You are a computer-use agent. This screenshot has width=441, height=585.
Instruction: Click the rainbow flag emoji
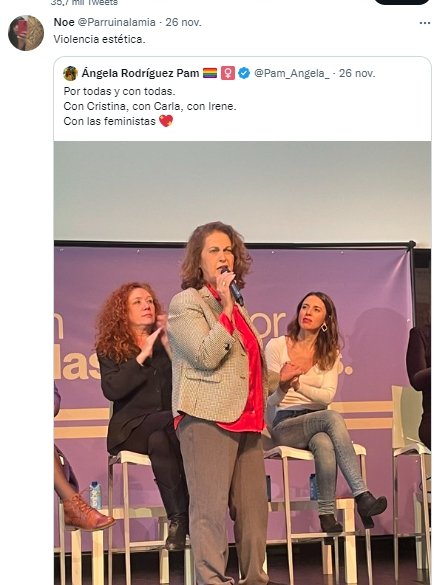click(210, 73)
